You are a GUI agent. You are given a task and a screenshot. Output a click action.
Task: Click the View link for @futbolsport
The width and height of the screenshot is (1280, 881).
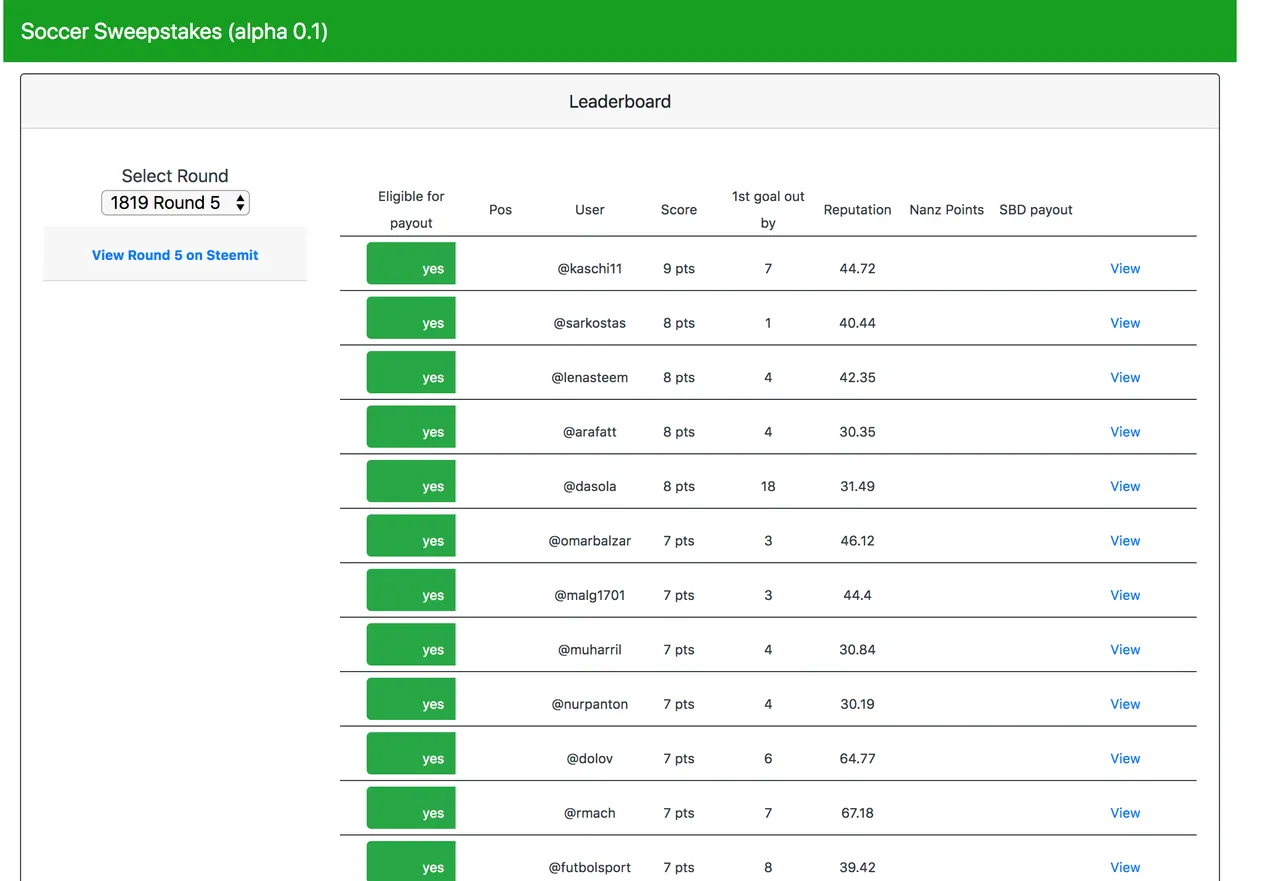(x=1125, y=868)
